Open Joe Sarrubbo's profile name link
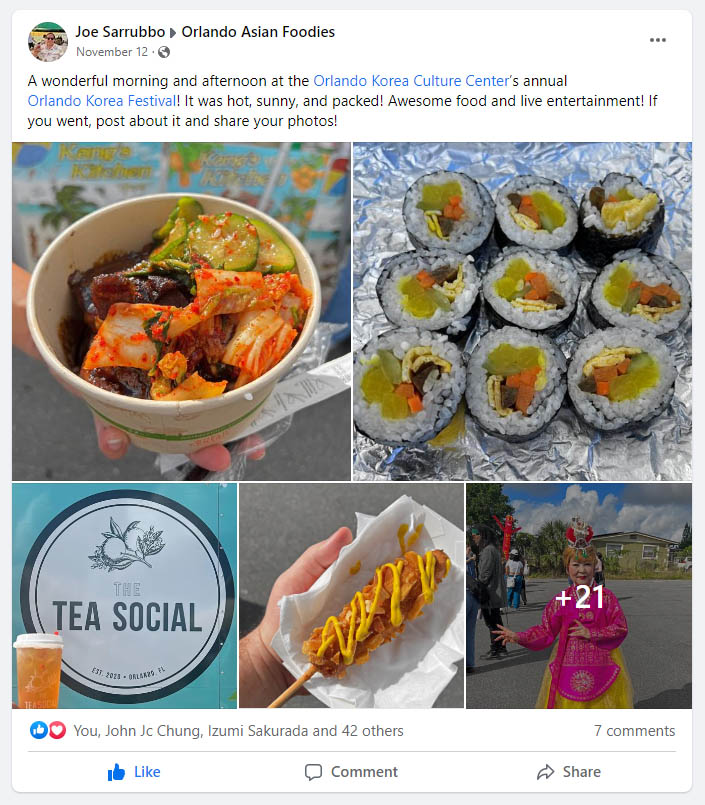The width and height of the screenshot is (705, 805). point(120,32)
